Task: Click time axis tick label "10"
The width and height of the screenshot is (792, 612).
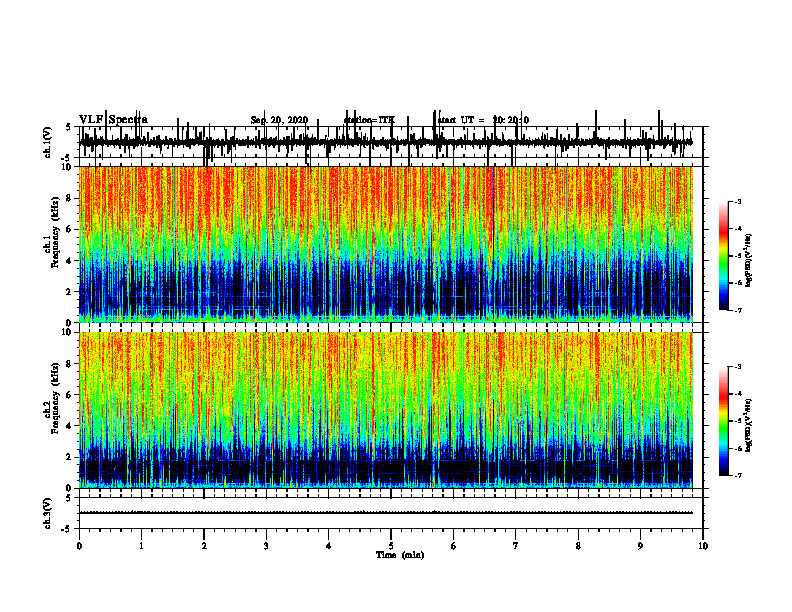Action: [x=703, y=546]
